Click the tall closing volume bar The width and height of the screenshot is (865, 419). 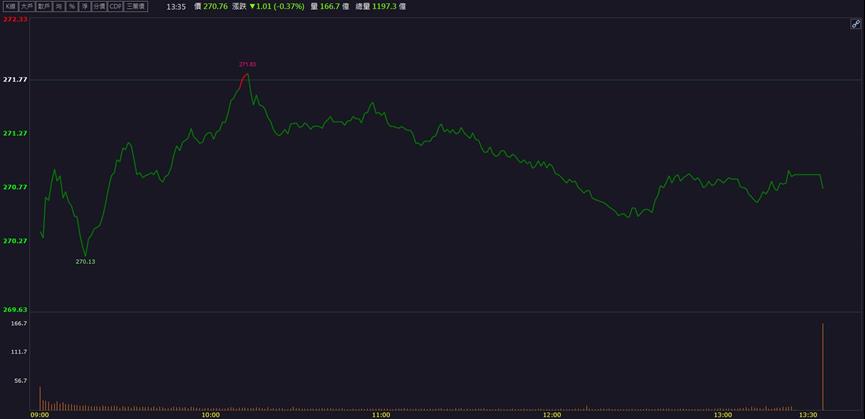tap(823, 367)
